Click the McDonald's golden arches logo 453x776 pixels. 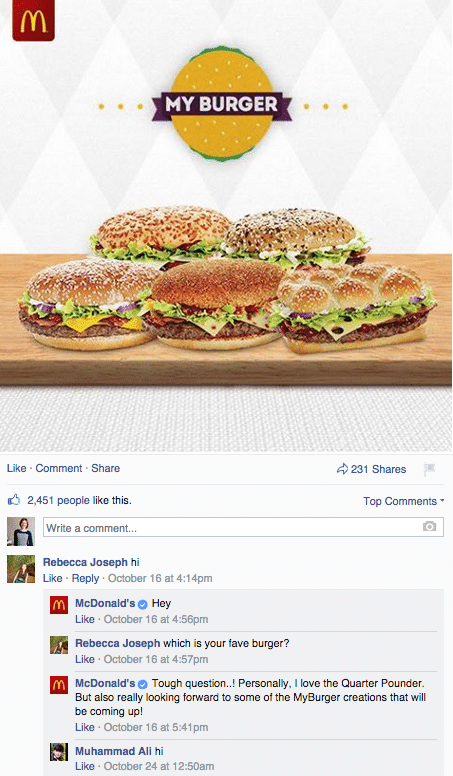coord(33,20)
